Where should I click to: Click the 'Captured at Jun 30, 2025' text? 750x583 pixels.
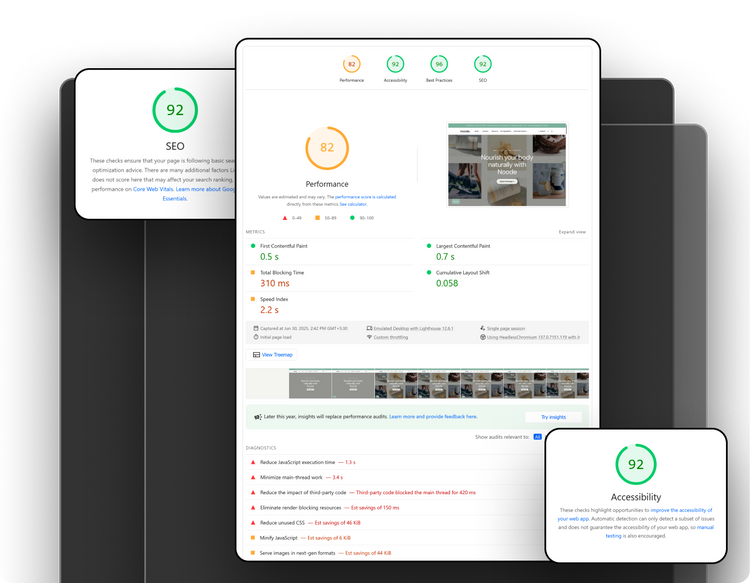point(304,329)
